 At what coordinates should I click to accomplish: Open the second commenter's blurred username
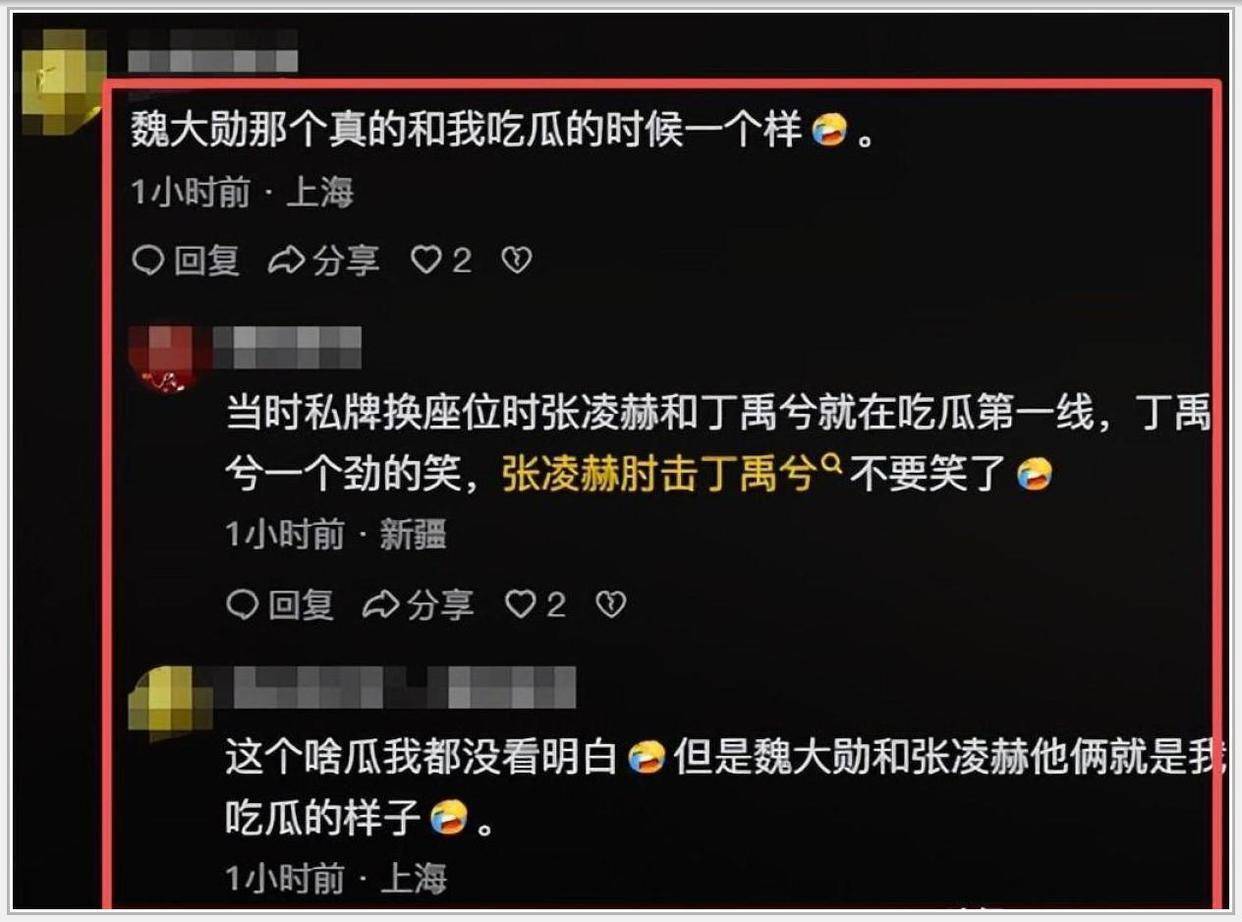pos(287,345)
